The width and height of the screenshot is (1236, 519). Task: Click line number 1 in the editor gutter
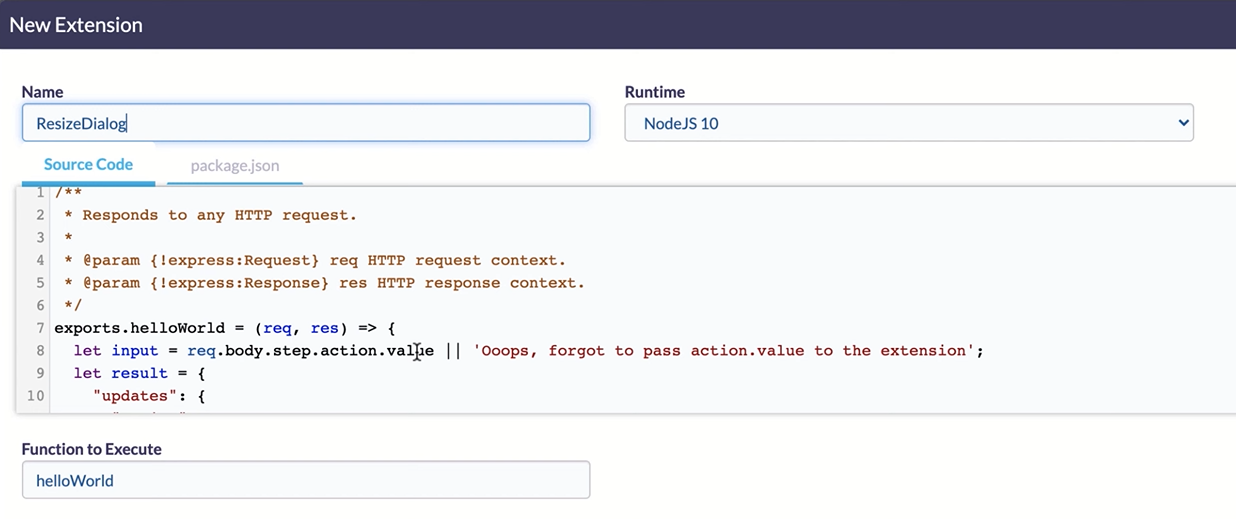click(x=40, y=192)
